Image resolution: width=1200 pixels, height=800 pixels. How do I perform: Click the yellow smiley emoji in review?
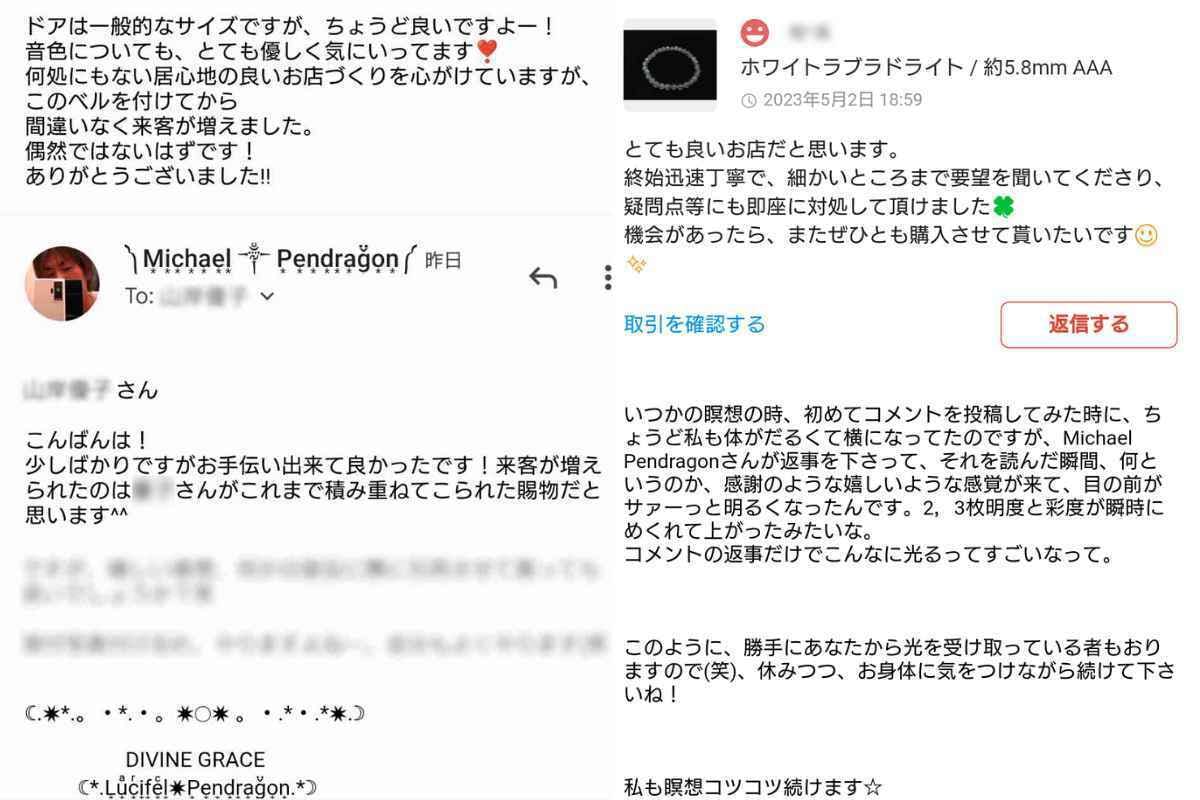(1147, 236)
